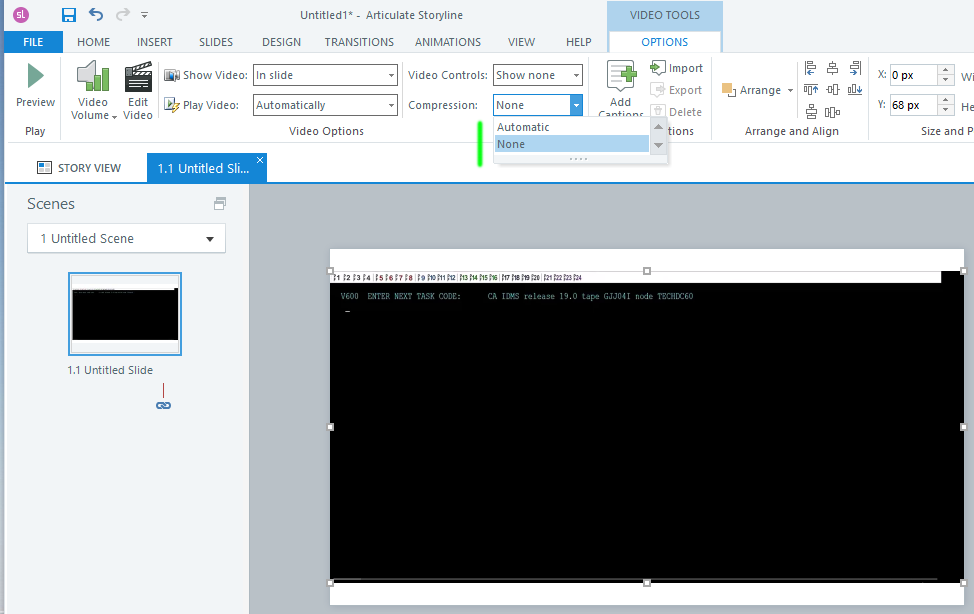Click the Undo arrow in title bar
974x614 pixels.
tap(96, 15)
